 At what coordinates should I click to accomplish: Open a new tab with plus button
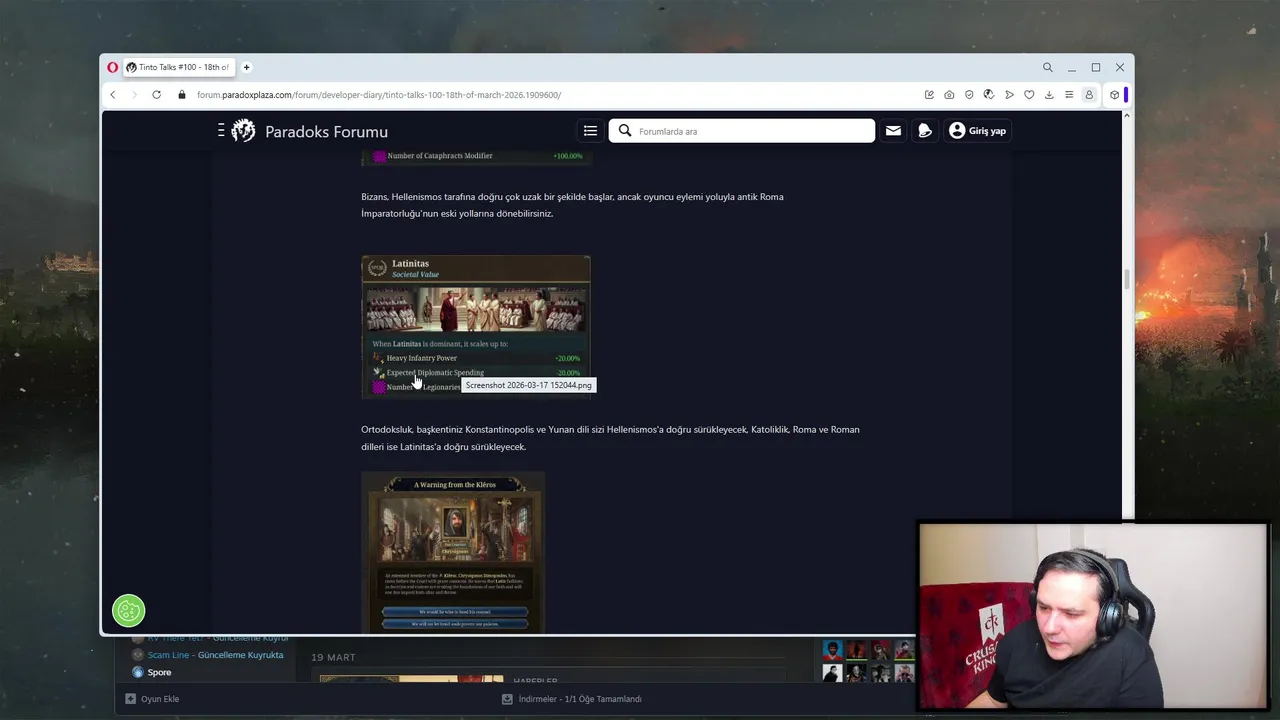click(246, 67)
